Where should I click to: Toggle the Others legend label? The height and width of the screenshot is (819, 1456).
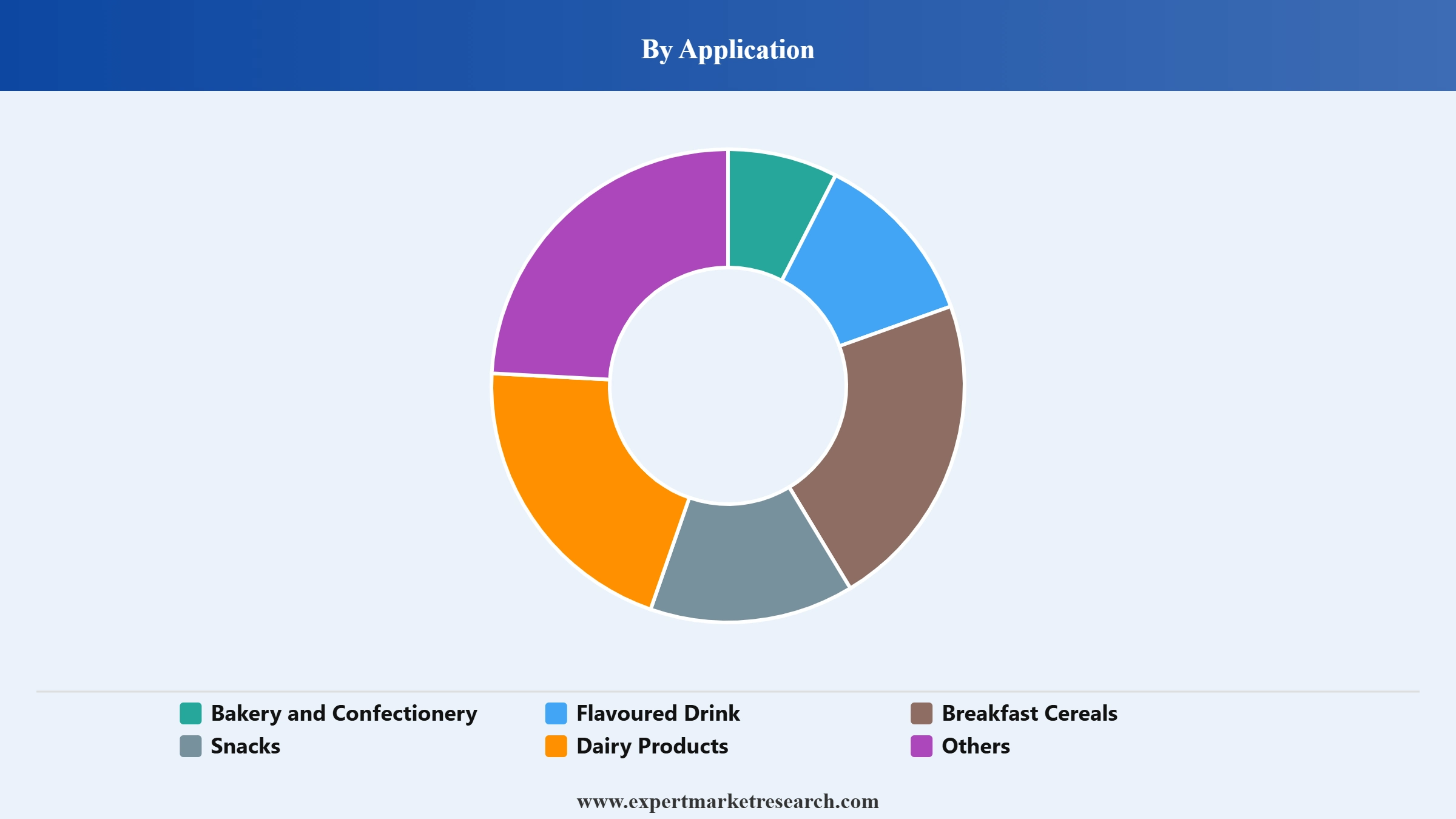tap(976, 746)
